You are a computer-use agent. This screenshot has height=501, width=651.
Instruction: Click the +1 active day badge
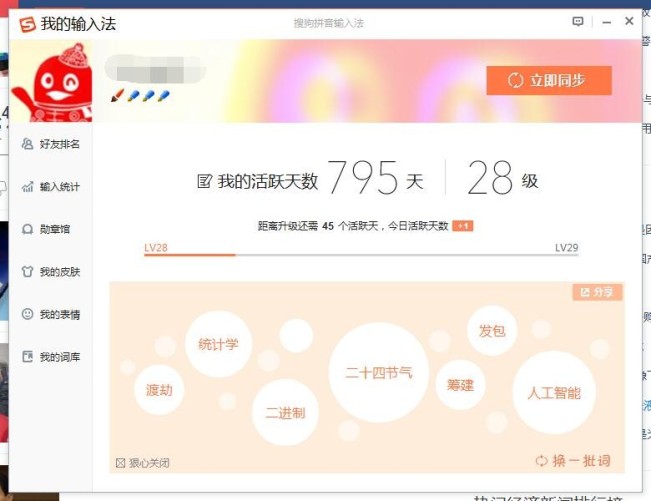click(463, 226)
